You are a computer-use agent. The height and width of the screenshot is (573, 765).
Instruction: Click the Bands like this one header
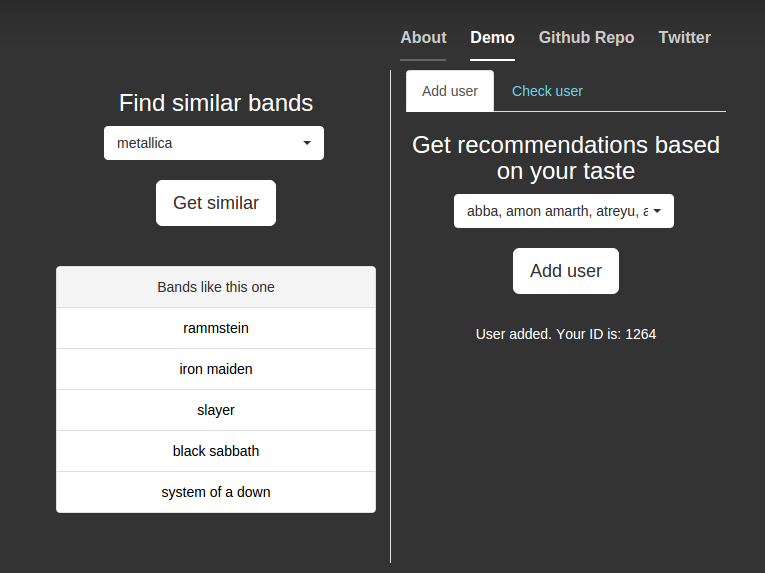point(216,287)
